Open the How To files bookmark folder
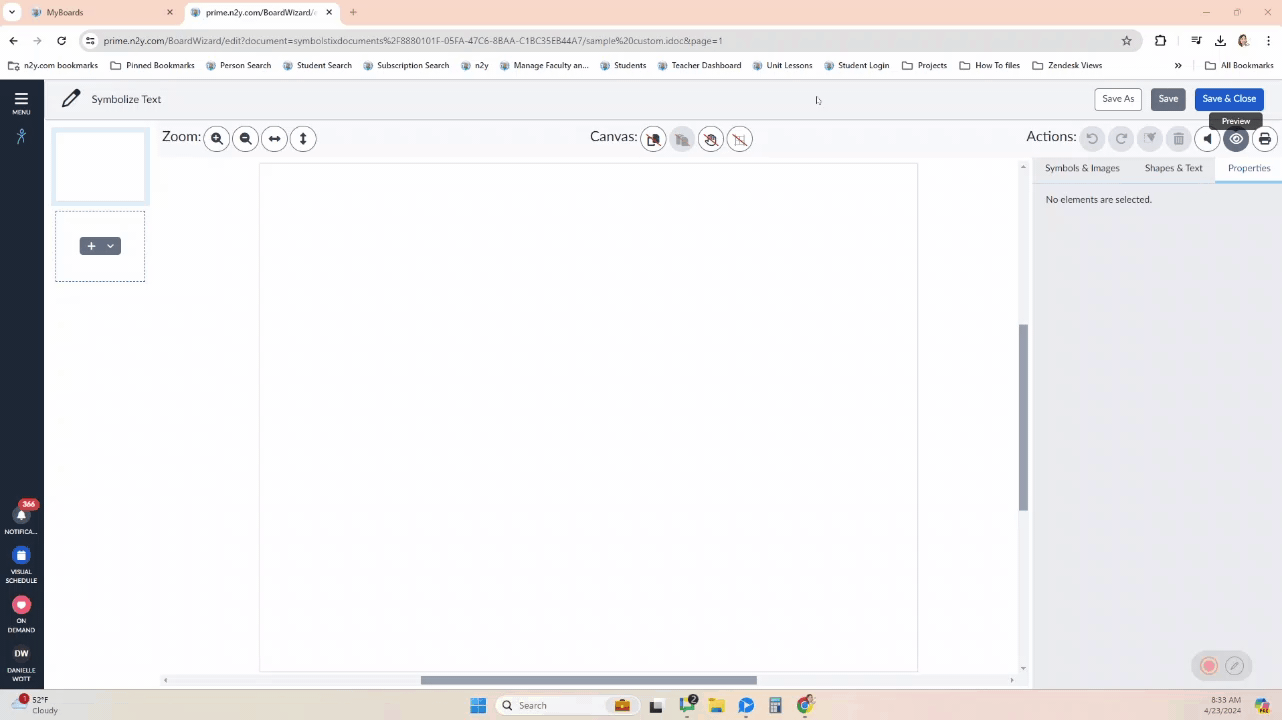1282x720 pixels. coord(989,66)
